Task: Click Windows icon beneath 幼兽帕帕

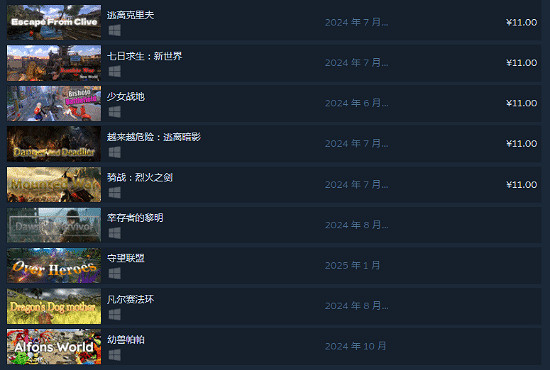Action: (x=115, y=355)
